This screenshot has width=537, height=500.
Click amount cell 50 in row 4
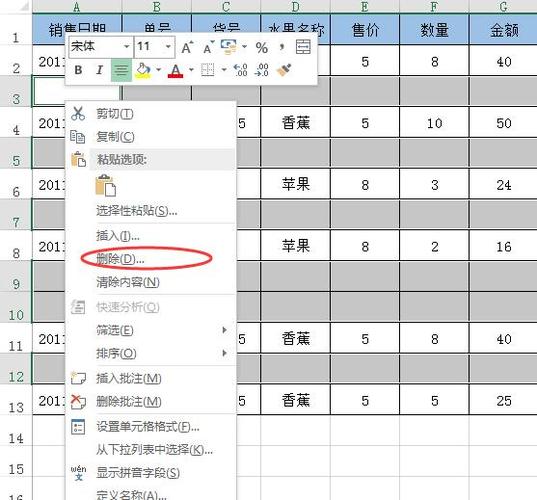[503, 123]
